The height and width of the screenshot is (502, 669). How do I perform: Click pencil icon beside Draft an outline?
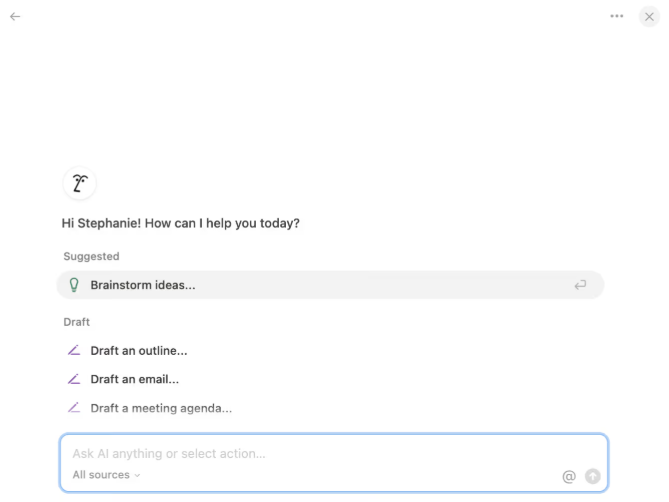coord(73,351)
